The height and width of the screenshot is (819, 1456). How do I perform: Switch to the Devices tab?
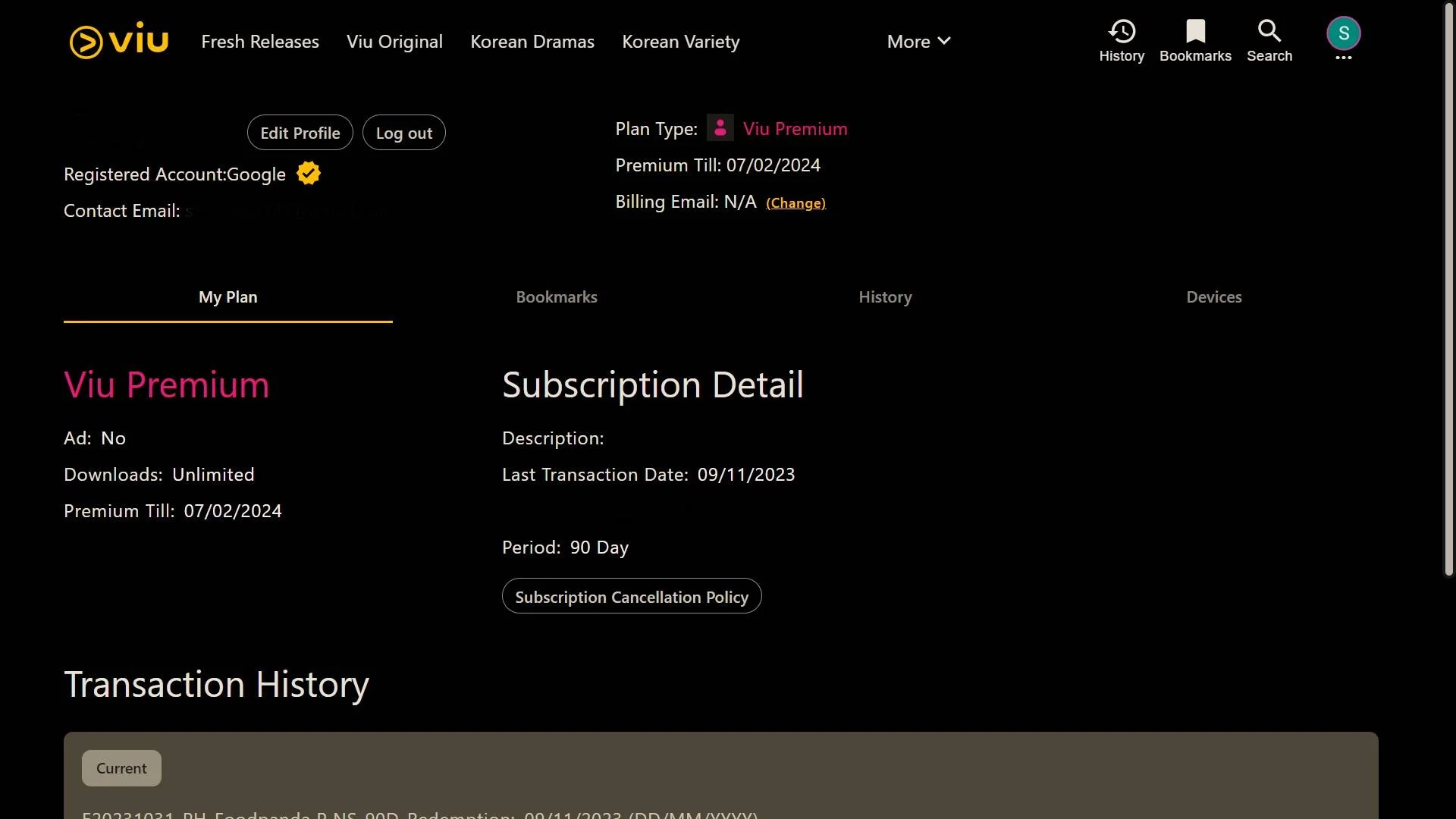click(1214, 297)
